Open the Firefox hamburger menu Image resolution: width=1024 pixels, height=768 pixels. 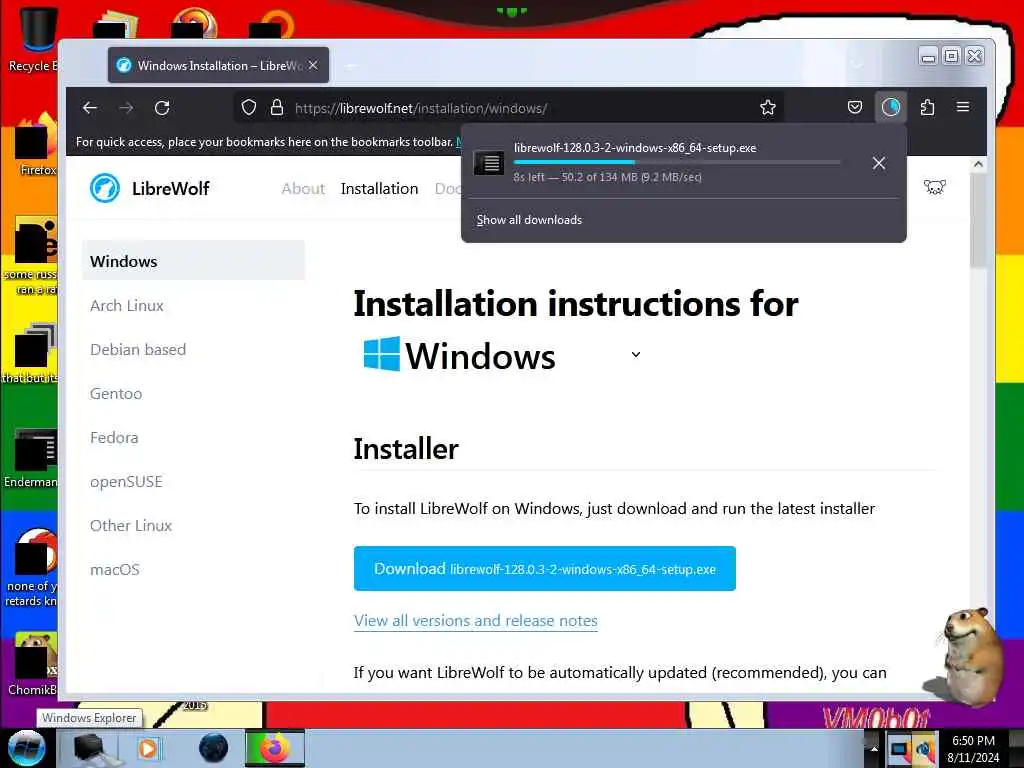[x=963, y=107]
